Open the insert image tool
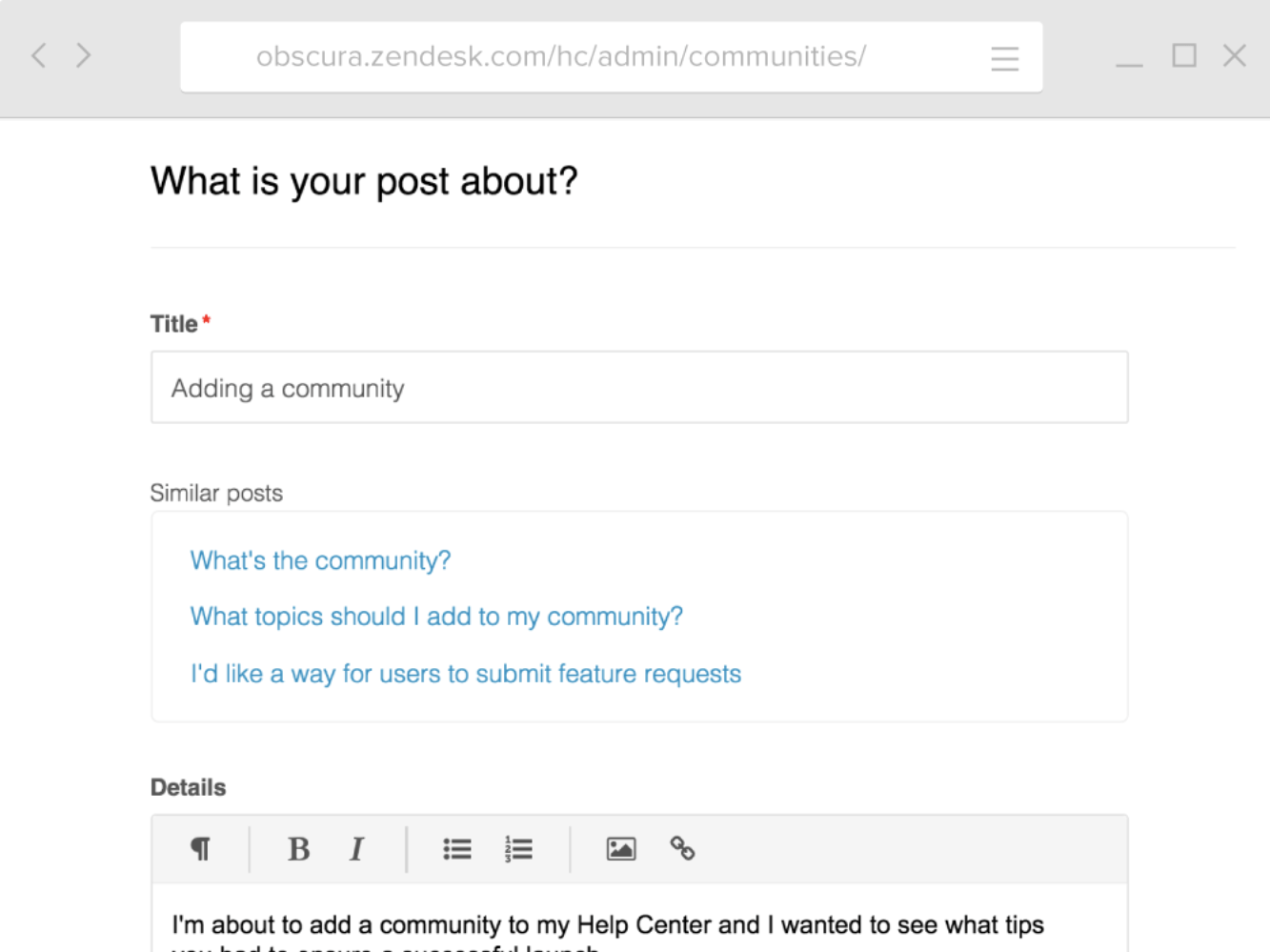 pyautogui.click(x=619, y=848)
